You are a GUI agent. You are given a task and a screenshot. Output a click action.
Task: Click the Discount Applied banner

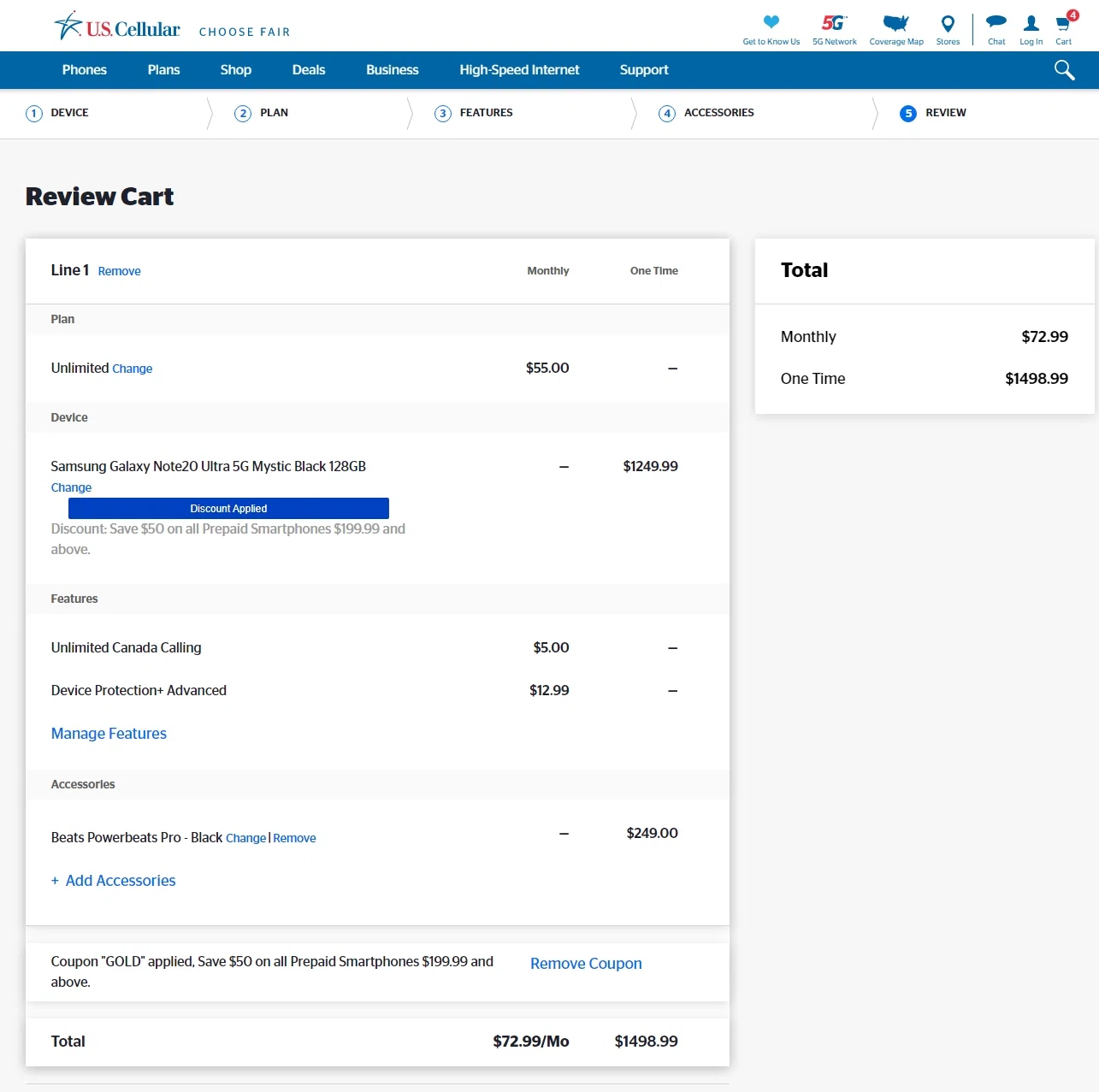[x=228, y=508]
